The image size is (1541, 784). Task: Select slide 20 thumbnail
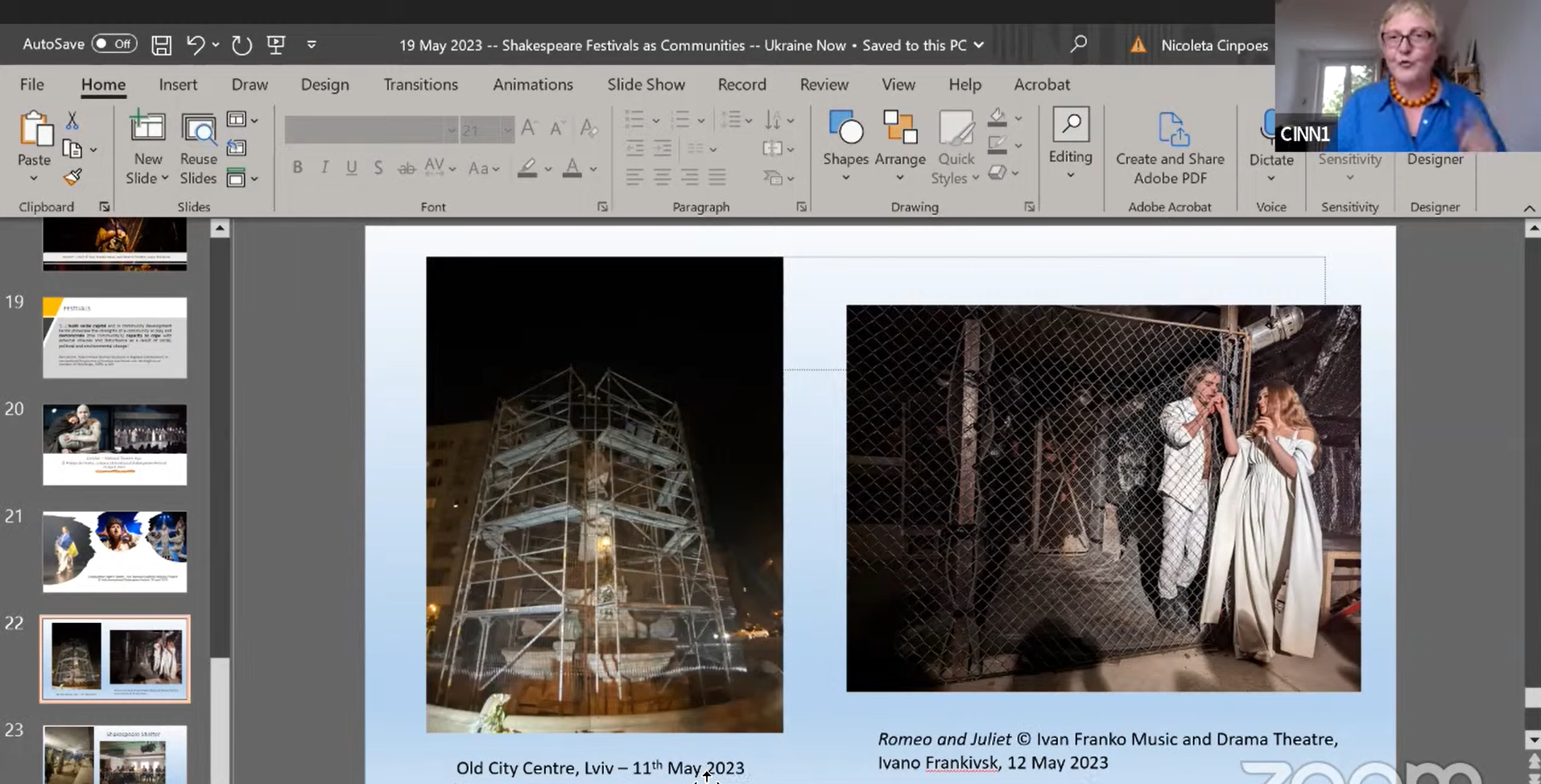click(x=114, y=444)
